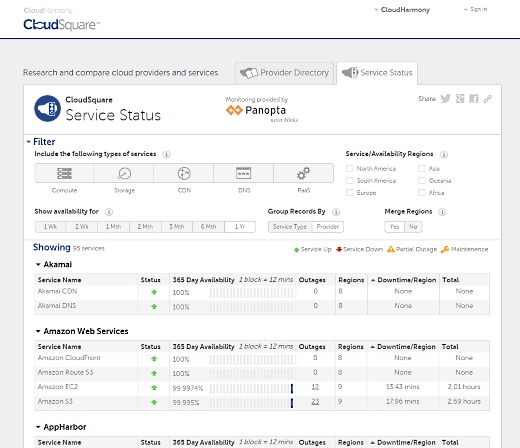Click the Akamai CDN availability bar

tap(251, 293)
